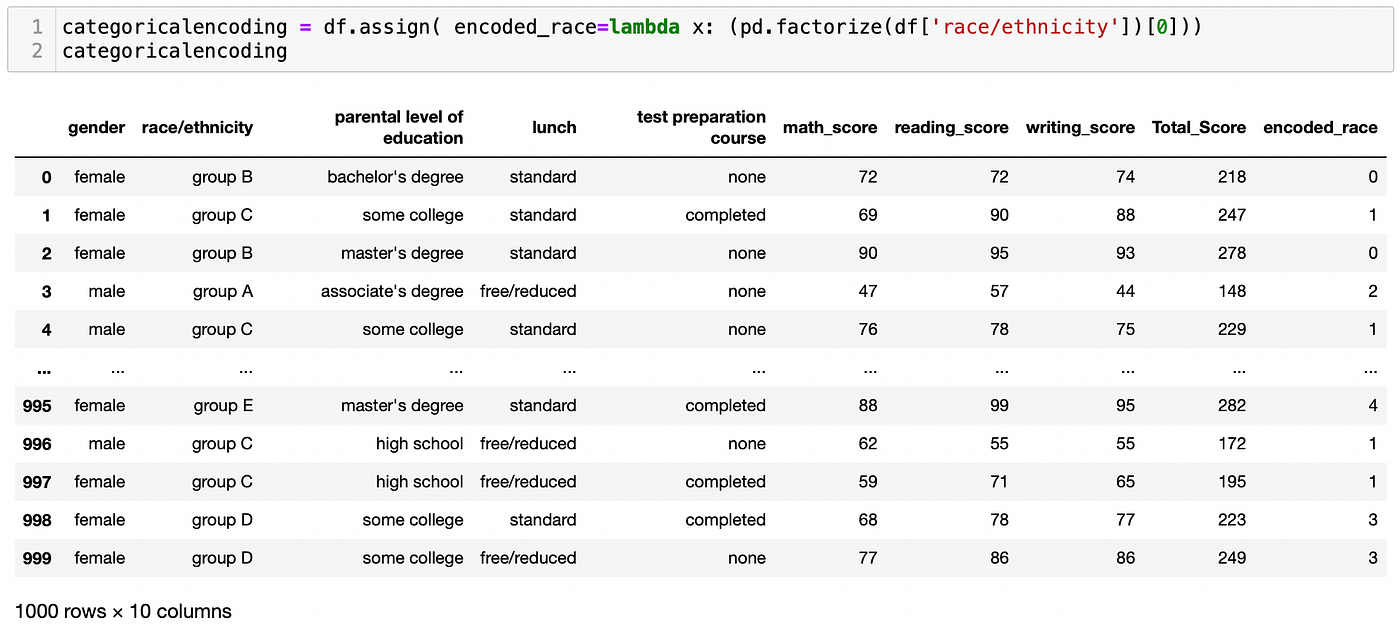Click the 'reading_score' column header

951,127
